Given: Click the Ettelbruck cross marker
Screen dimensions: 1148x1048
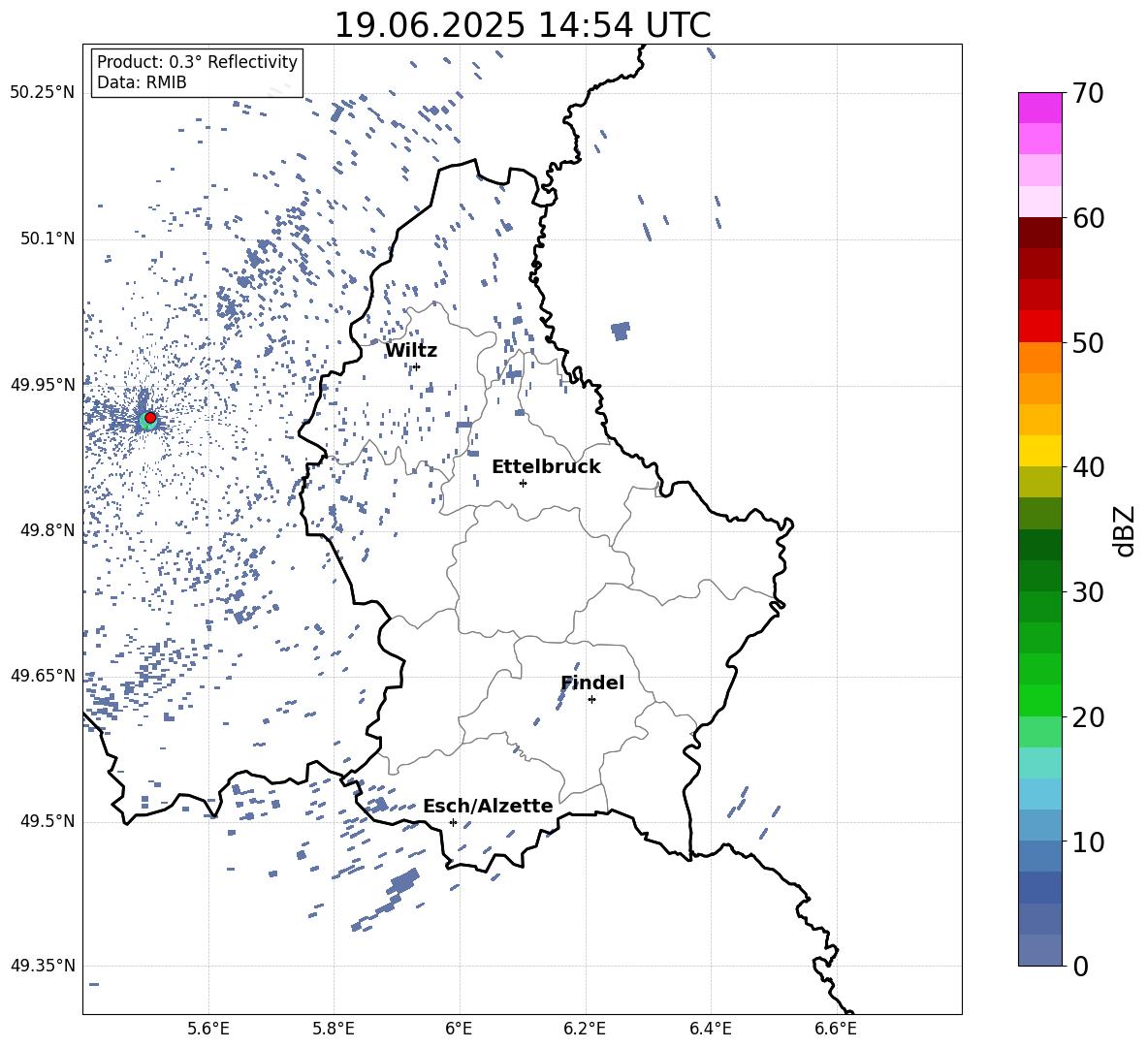Looking at the screenshot, I should pyautogui.click(x=523, y=483).
